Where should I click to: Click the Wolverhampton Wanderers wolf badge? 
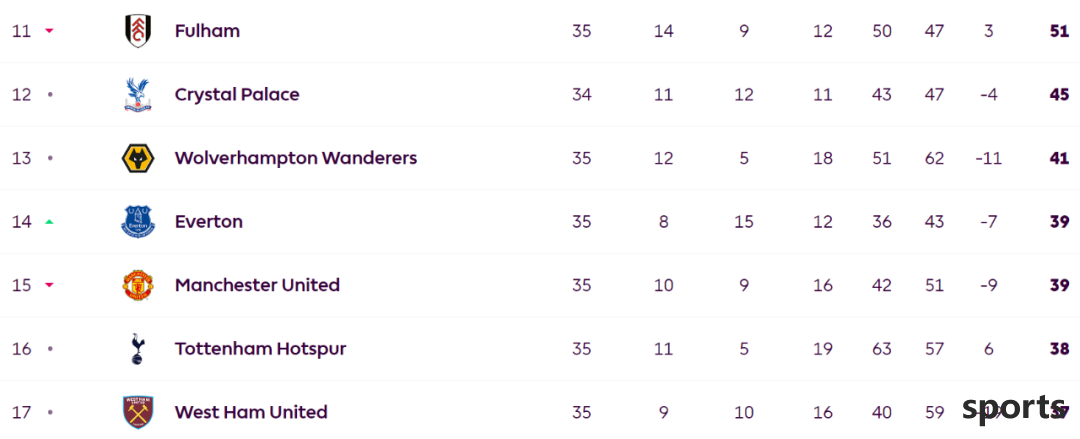tap(138, 159)
